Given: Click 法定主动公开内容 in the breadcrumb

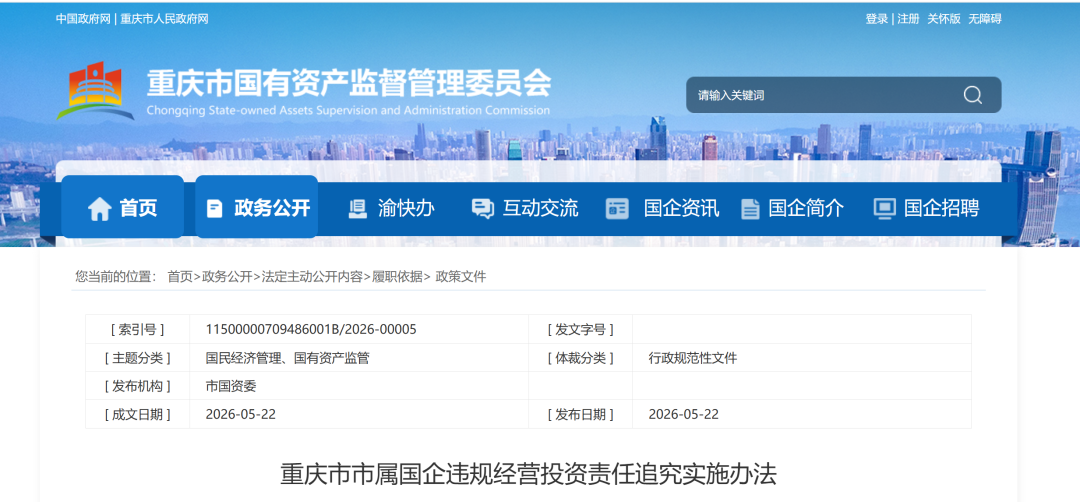Looking at the screenshot, I should pos(312,277).
